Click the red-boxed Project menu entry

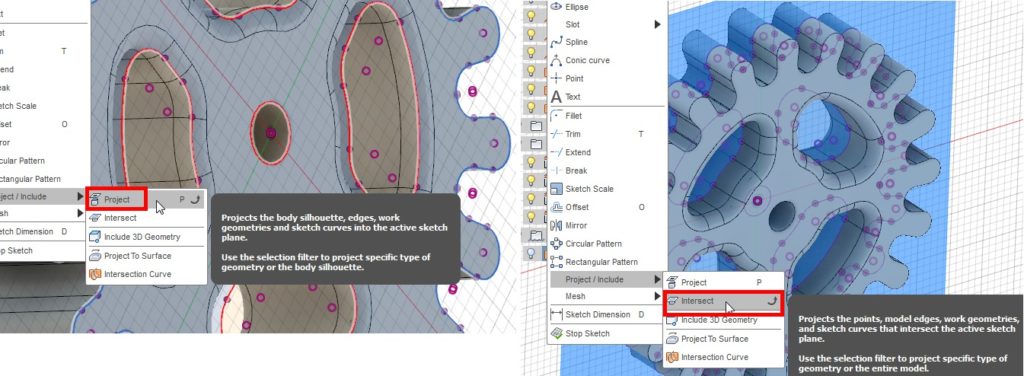(117, 199)
